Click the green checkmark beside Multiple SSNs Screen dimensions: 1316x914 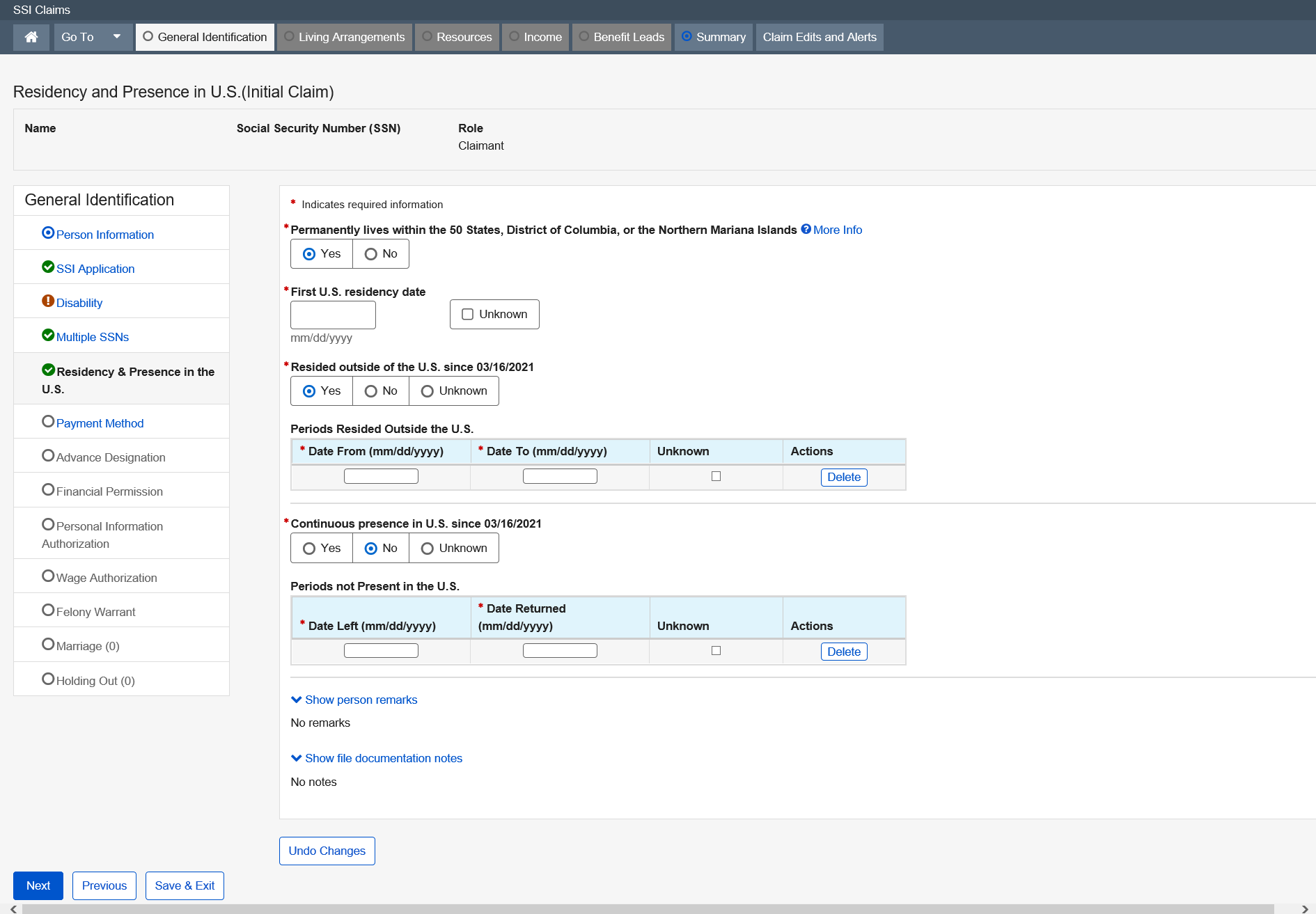[48, 336]
